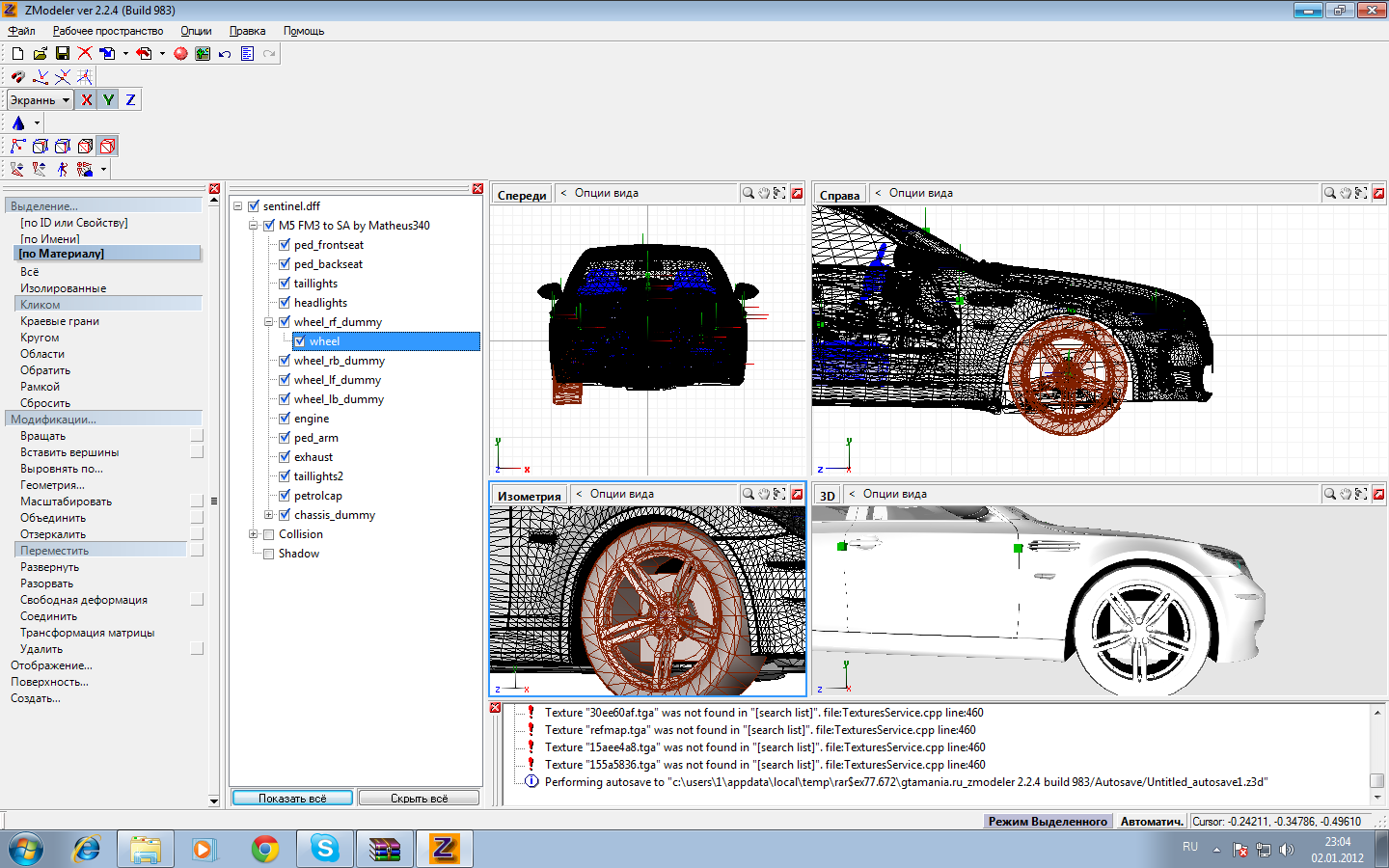Click the Показать всё button
Viewport: 1389px width, 868px height.
point(292,799)
